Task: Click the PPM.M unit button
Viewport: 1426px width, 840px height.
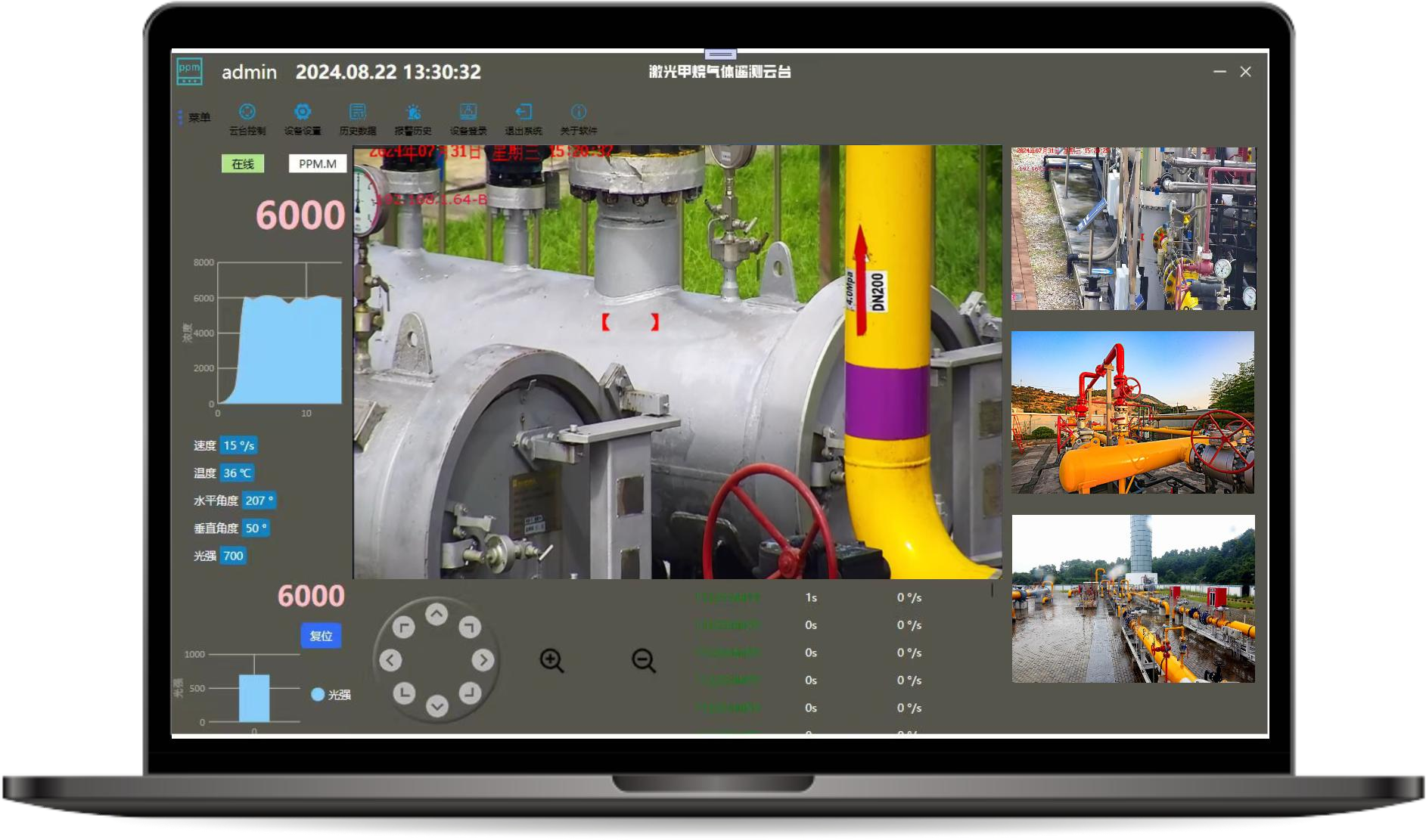Action: point(317,164)
